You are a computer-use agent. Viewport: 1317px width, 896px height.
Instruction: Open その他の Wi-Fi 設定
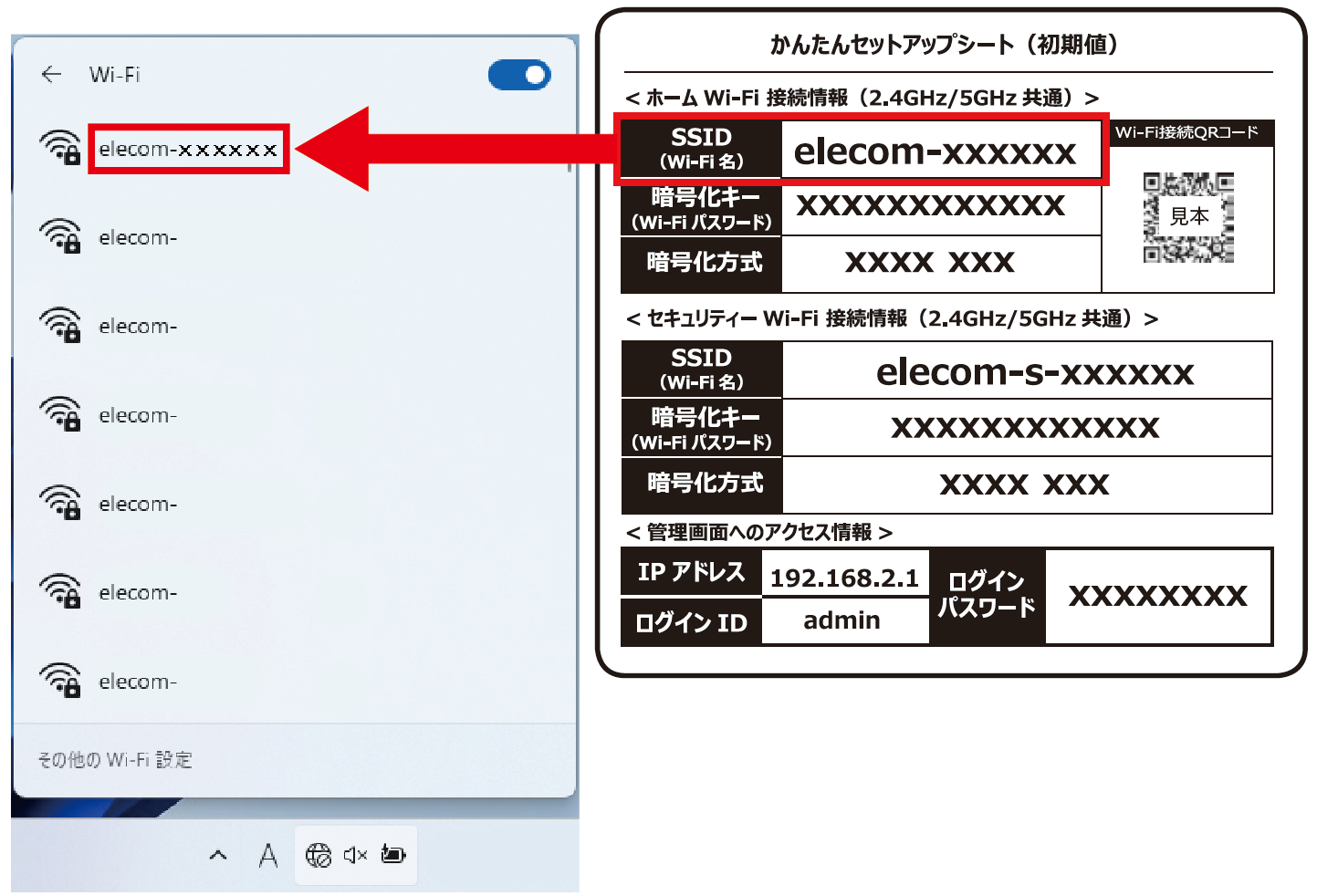pyautogui.click(x=115, y=759)
